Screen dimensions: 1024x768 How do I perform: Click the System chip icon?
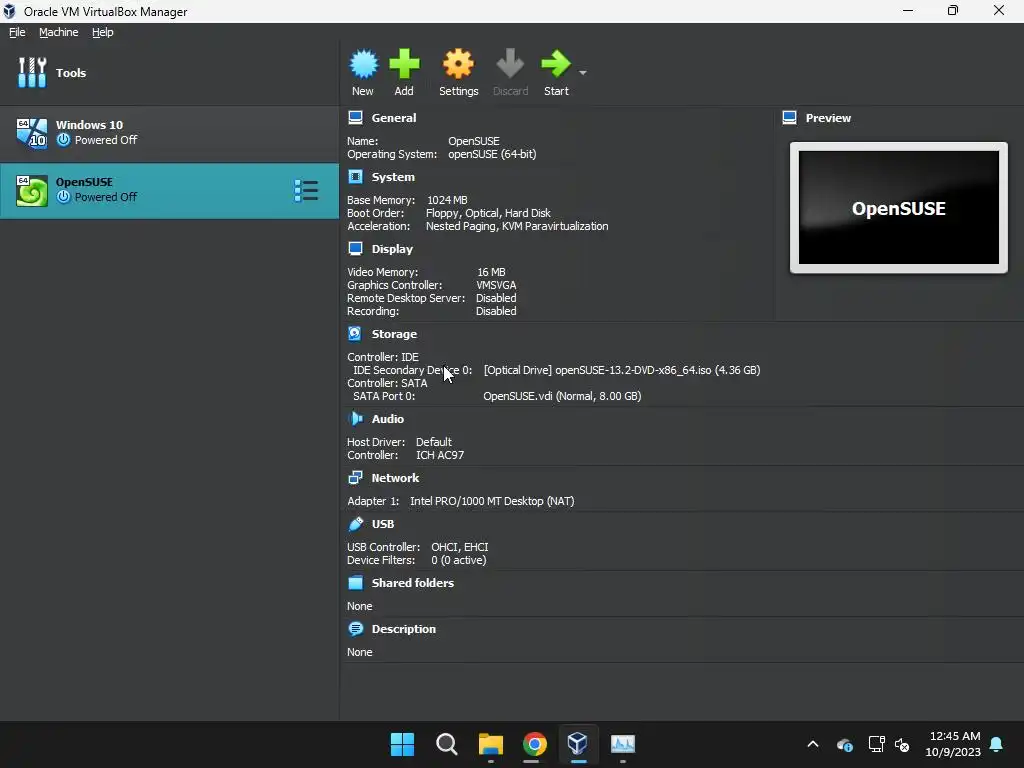355,176
